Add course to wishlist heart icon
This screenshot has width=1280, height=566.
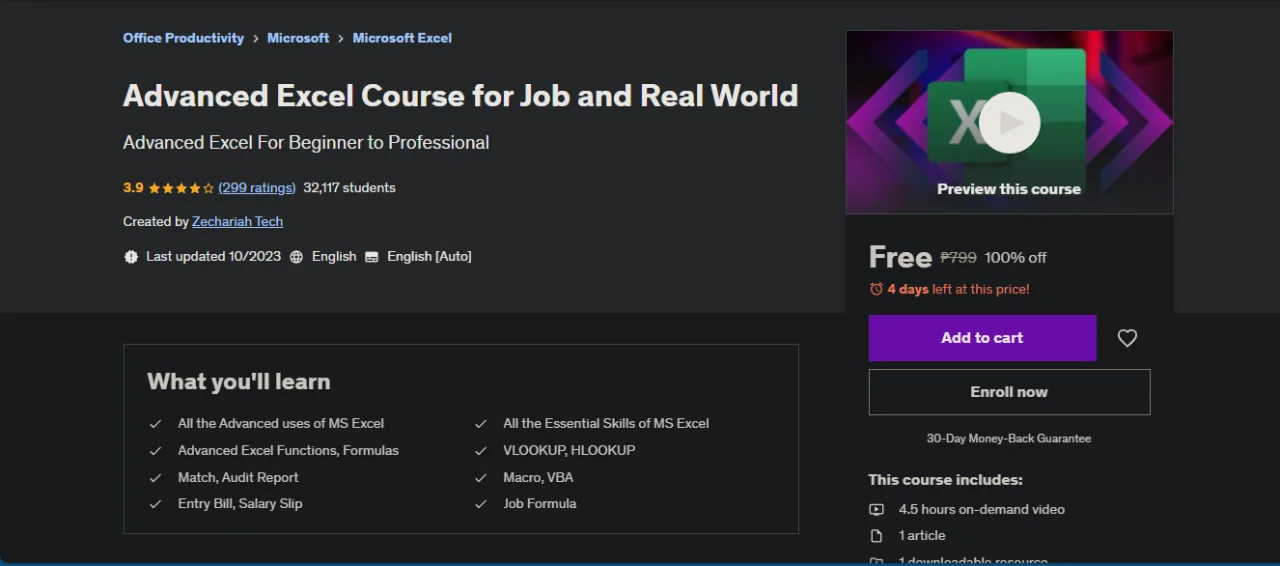[1127, 338]
